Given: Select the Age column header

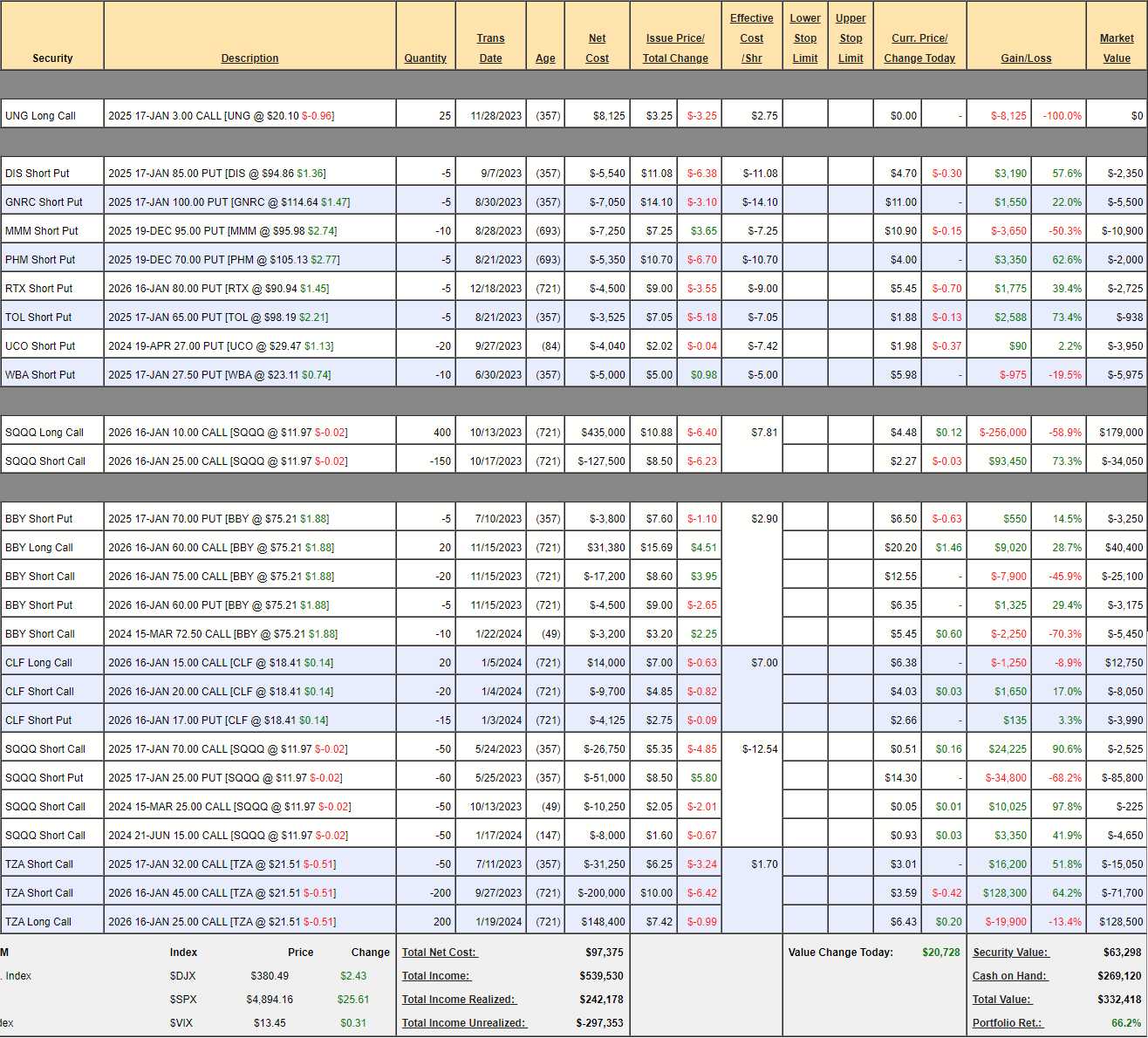Looking at the screenshot, I should [545, 58].
